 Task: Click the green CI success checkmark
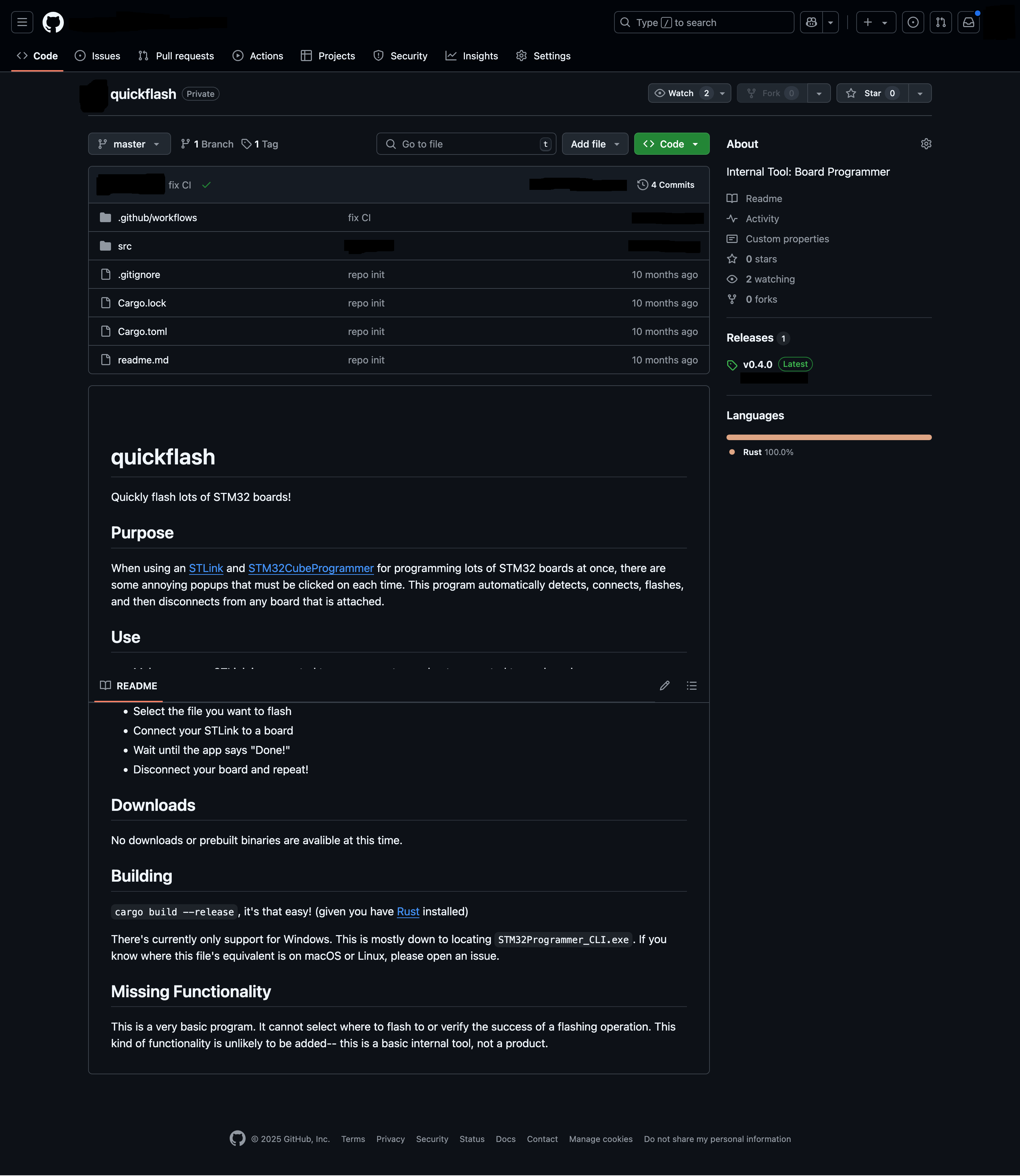point(207,185)
